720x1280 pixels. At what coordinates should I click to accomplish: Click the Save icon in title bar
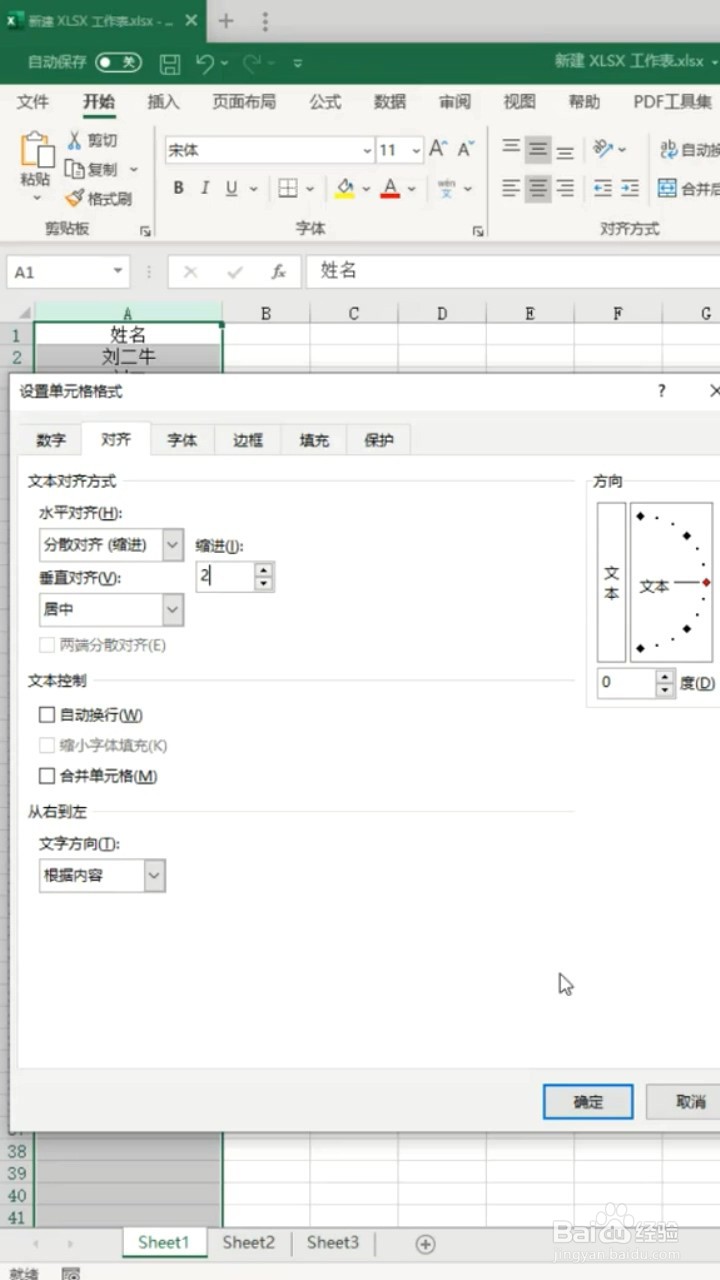(x=170, y=62)
